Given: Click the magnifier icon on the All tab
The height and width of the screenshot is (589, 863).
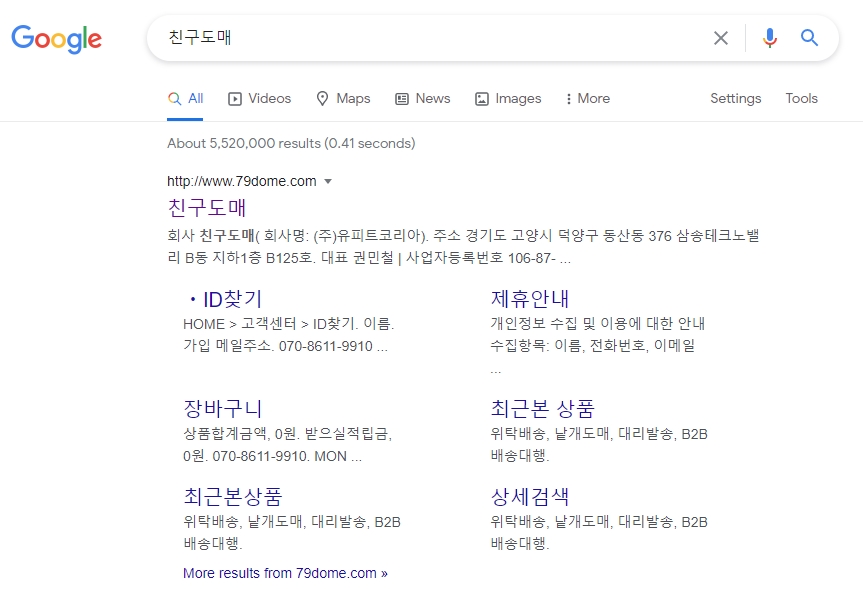Looking at the screenshot, I should (174, 99).
